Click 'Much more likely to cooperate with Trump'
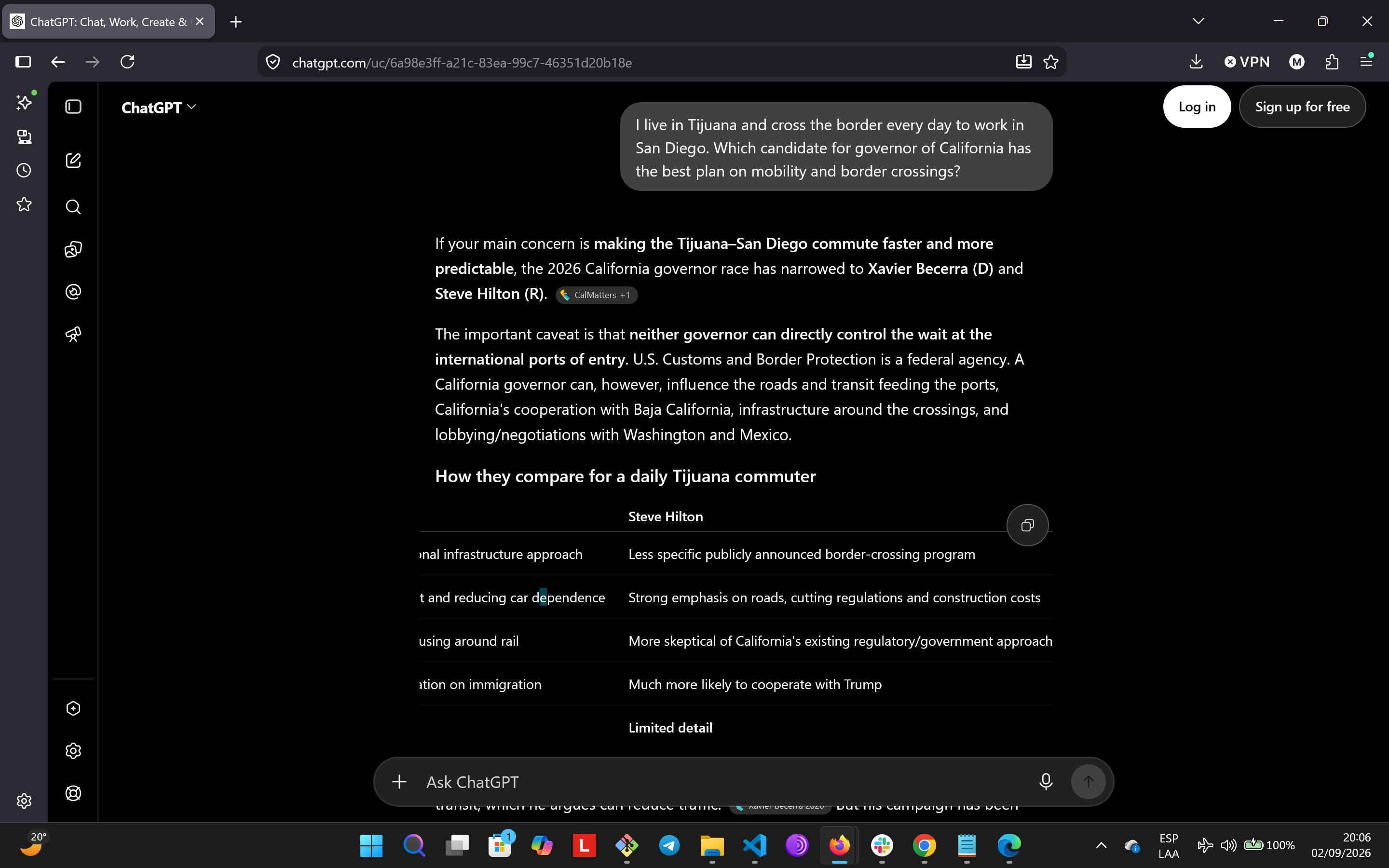Viewport: 1389px width, 868px height. tap(755, 684)
